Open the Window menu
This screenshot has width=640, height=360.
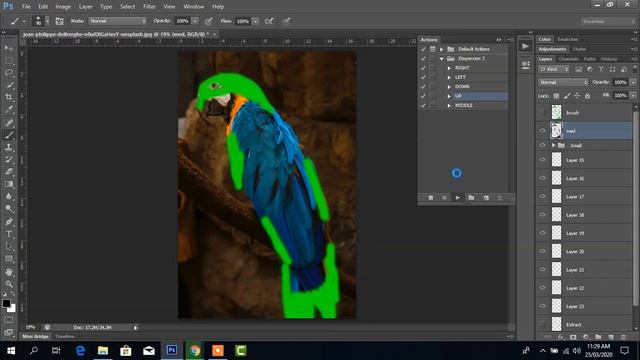(193, 7)
